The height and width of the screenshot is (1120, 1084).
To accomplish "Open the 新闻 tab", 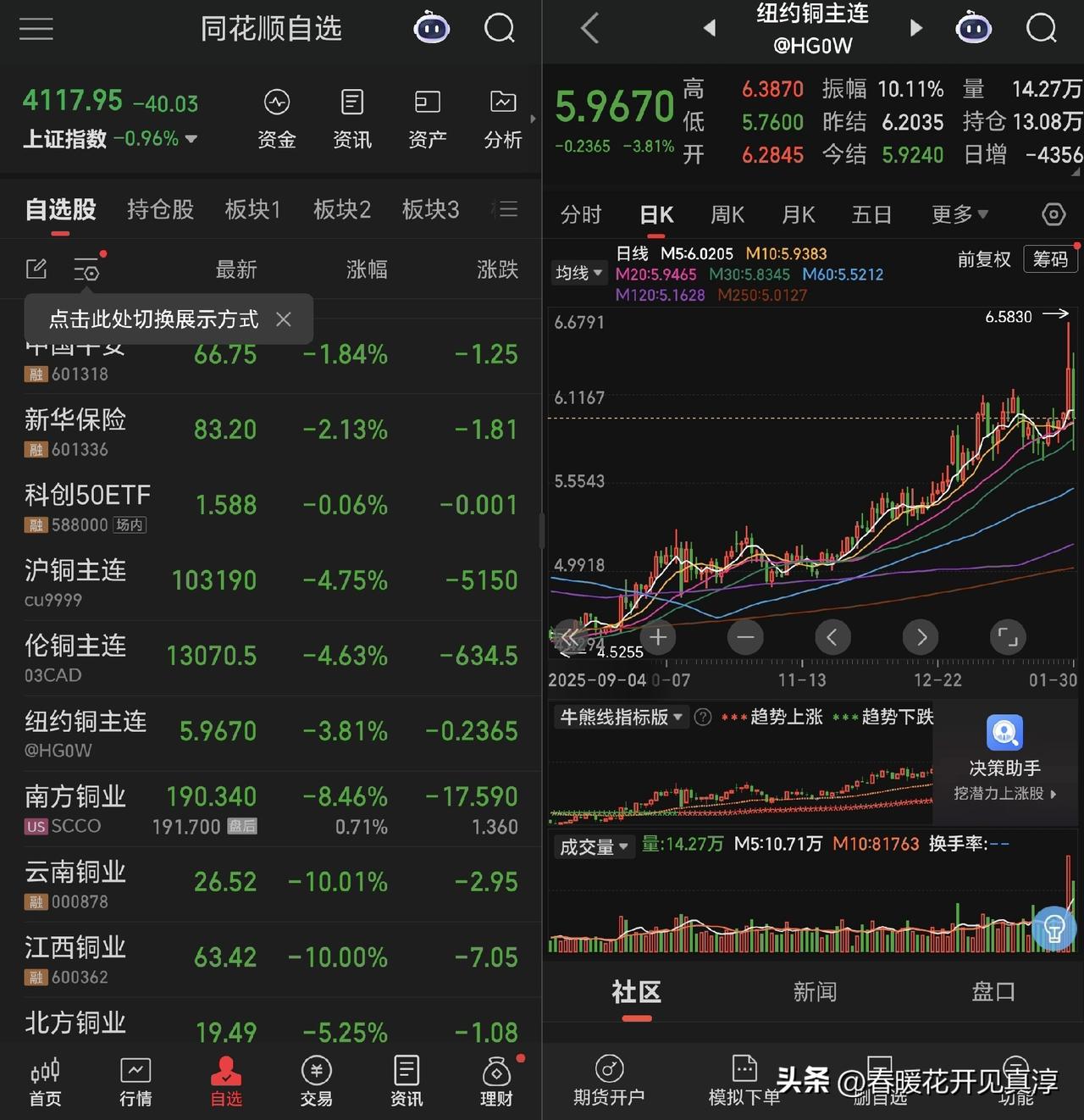I will 815,991.
